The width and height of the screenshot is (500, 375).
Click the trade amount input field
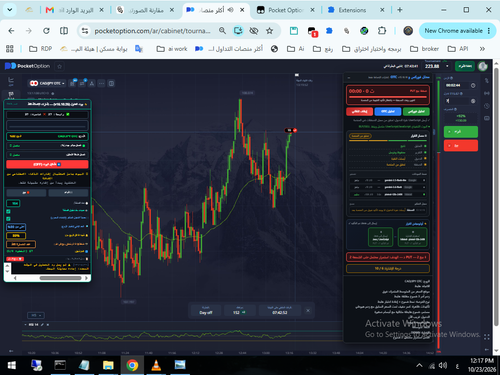coord(457,101)
